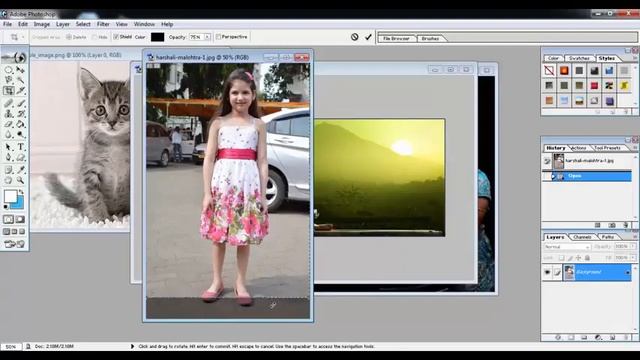Viewport: 640px width, 360px height.
Task: Select the Clone Stamp tool
Action: click(9, 114)
